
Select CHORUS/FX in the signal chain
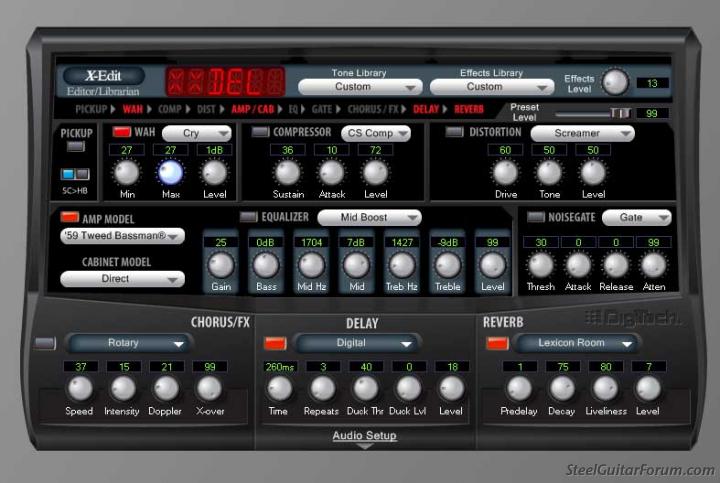[373, 109]
